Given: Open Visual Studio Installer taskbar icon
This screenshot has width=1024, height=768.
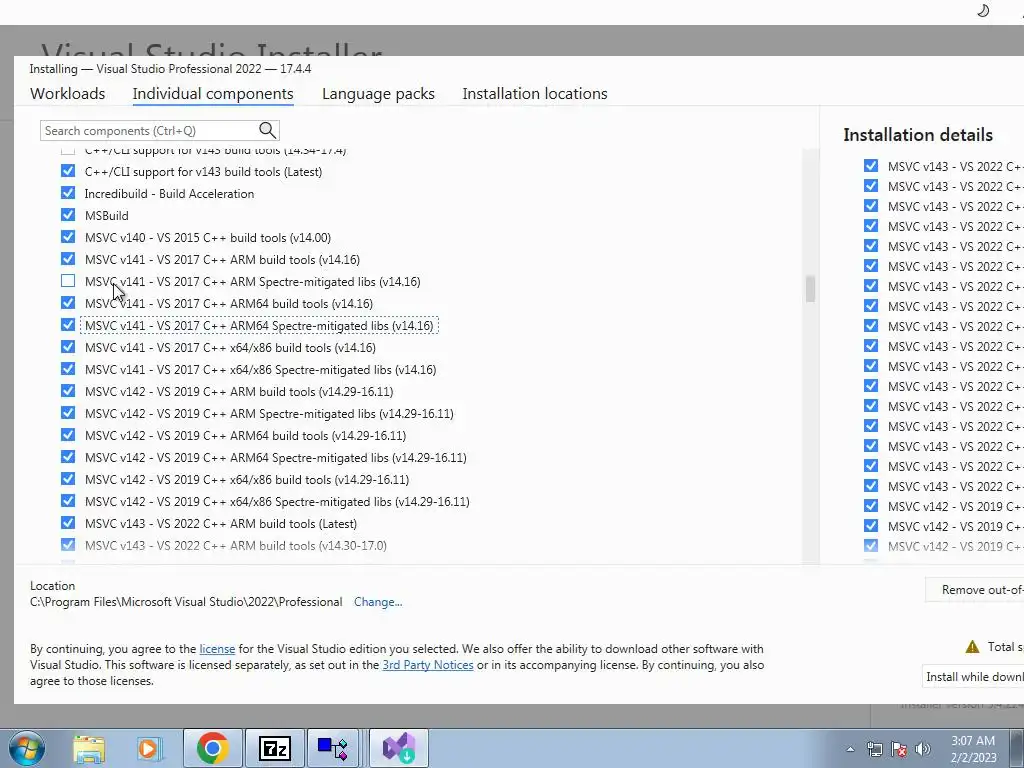Looking at the screenshot, I should (x=399, y=748).
